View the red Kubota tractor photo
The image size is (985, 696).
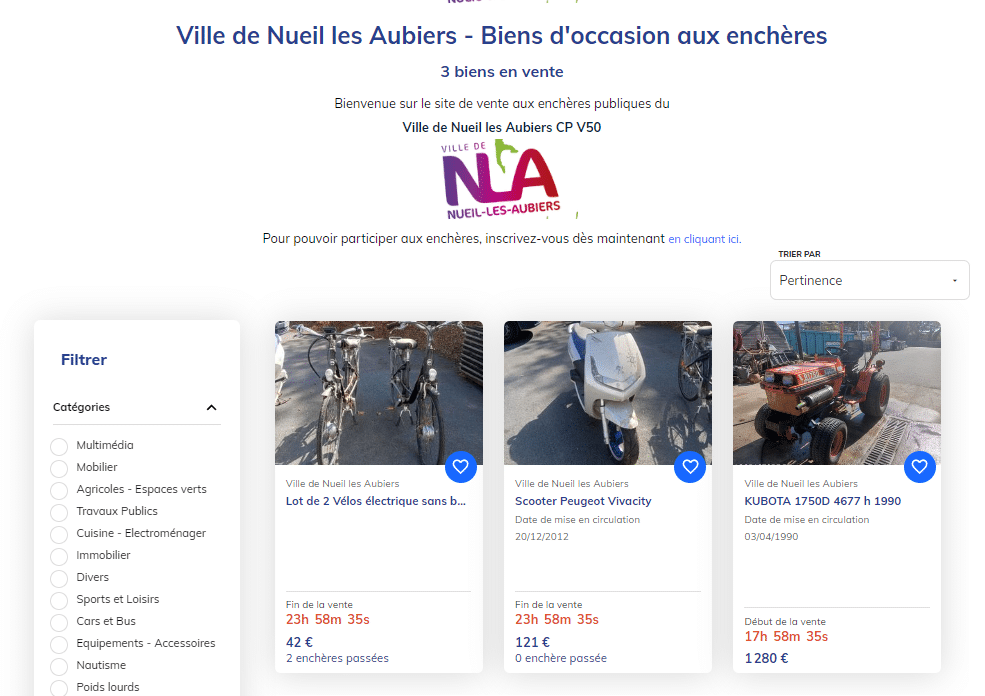[x=836, y=392]
